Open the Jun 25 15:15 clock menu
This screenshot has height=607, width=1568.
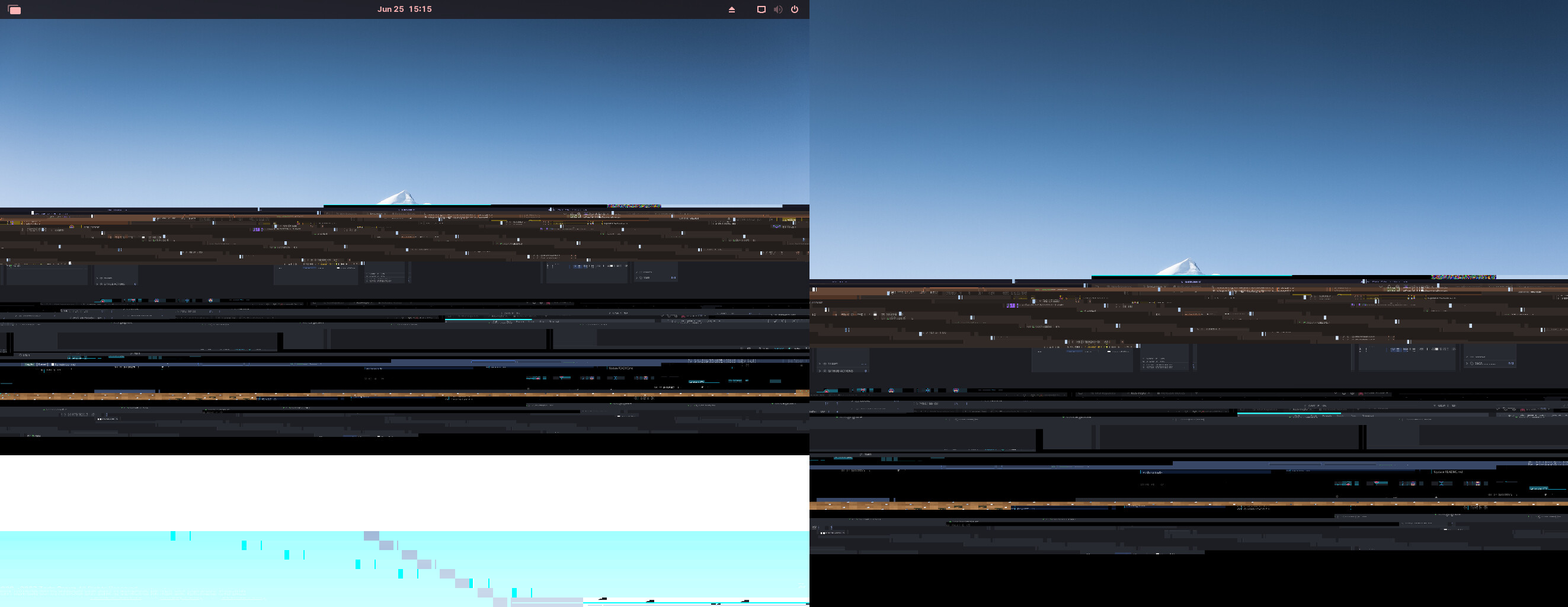404,9
